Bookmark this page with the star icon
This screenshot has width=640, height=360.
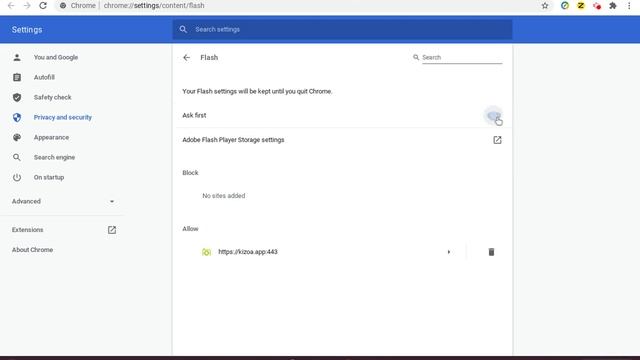545,6
